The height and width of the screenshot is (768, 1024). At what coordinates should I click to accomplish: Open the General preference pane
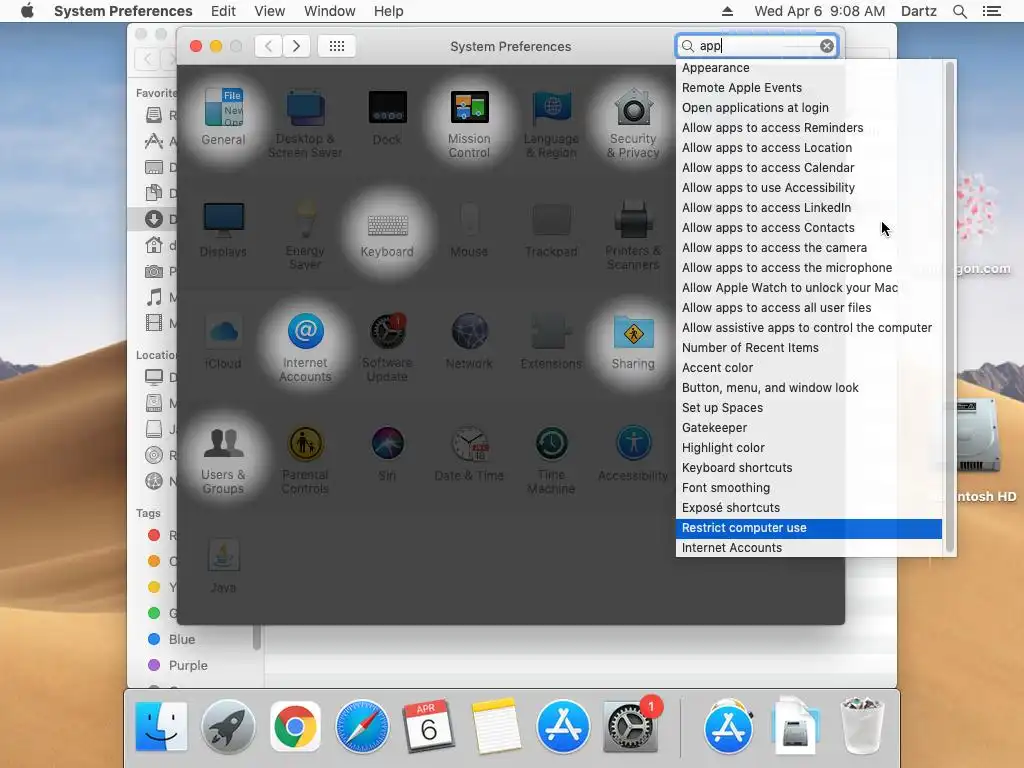click(x=223, y=116)
